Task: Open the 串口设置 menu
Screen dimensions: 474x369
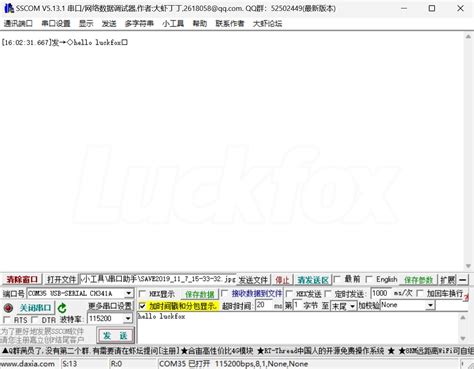Action: click(56, 23)
